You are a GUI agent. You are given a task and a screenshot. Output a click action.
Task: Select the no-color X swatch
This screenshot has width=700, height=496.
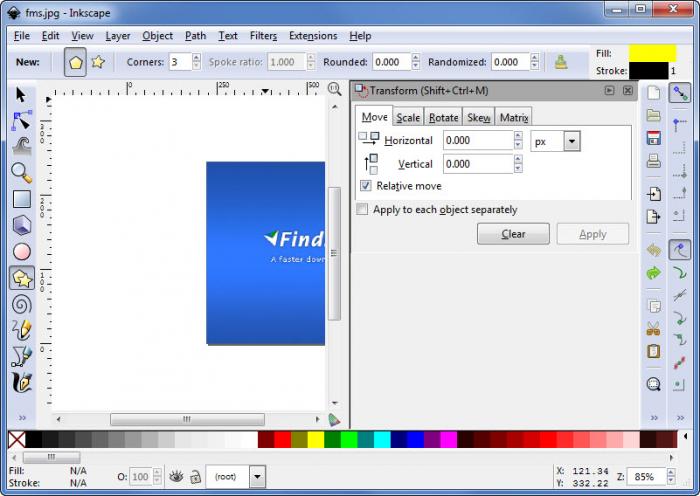point(17,440)
